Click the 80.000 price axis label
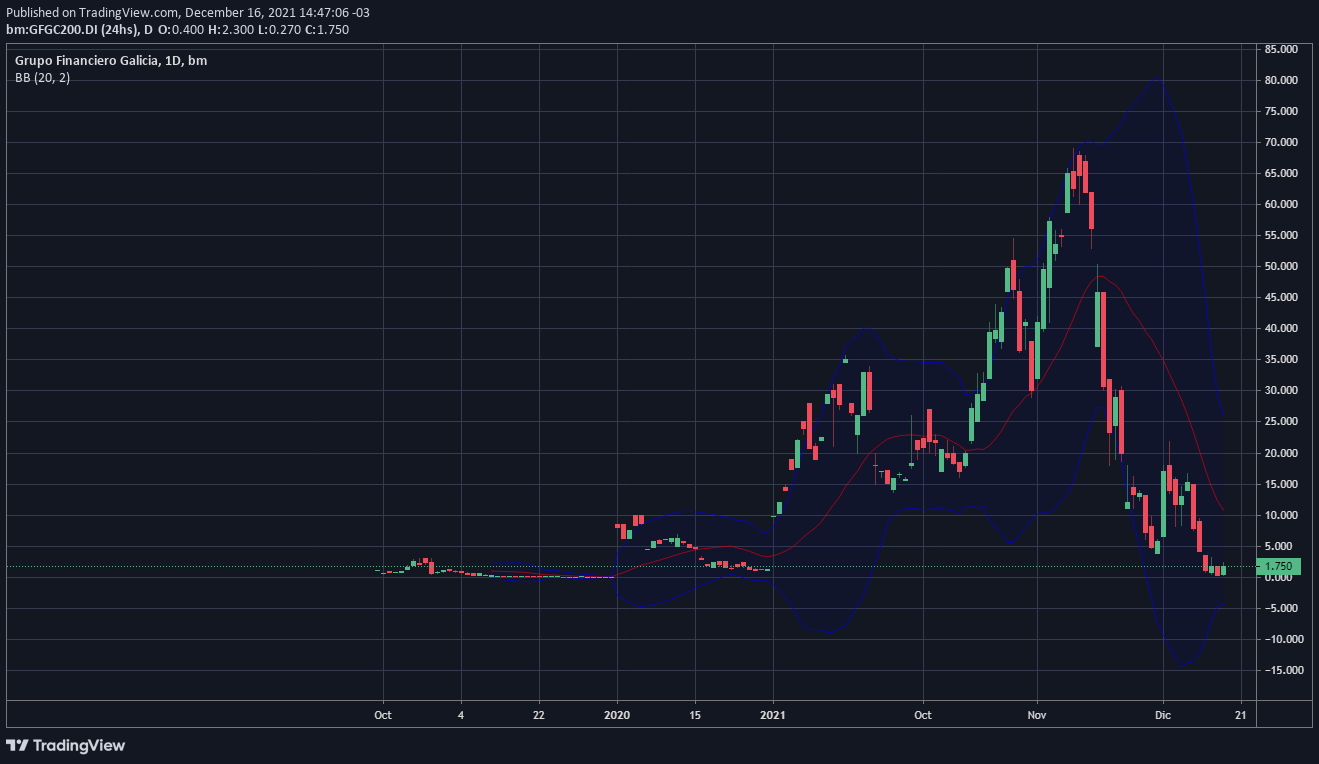This screenshot has height=764, width=1319. coord(1282,80)
